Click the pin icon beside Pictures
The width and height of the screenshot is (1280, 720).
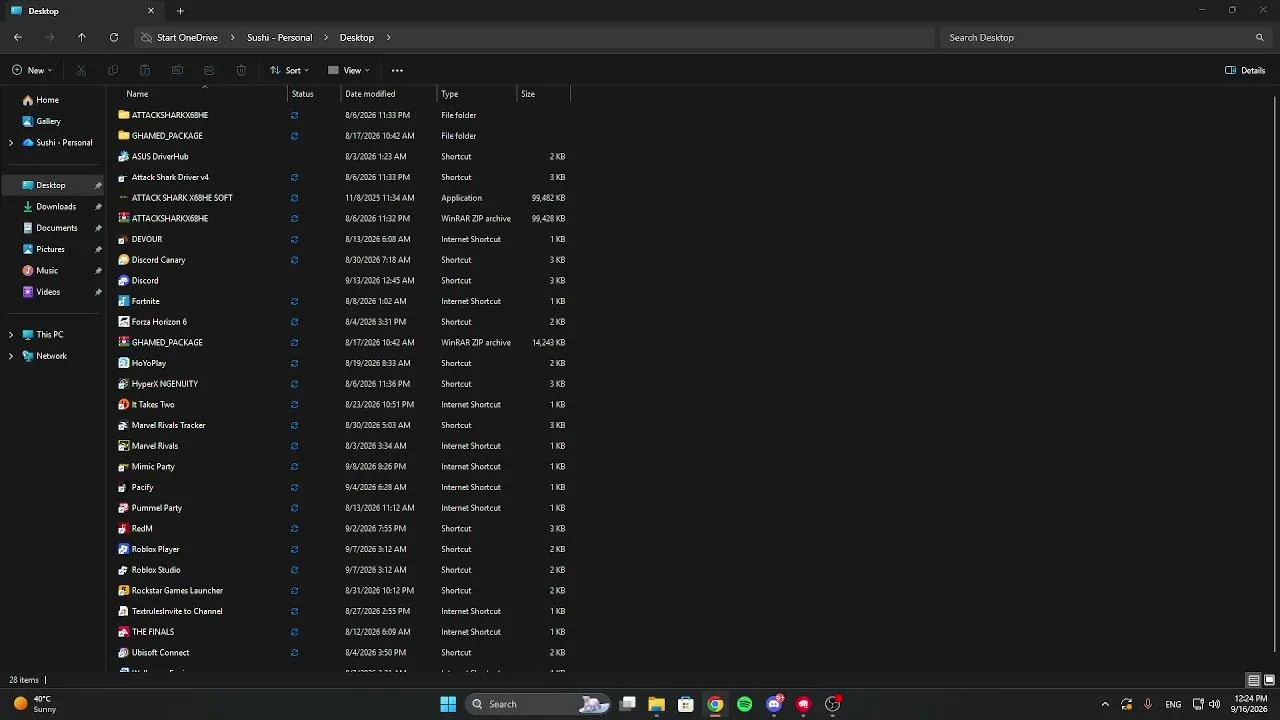click(x=98, y=250)
